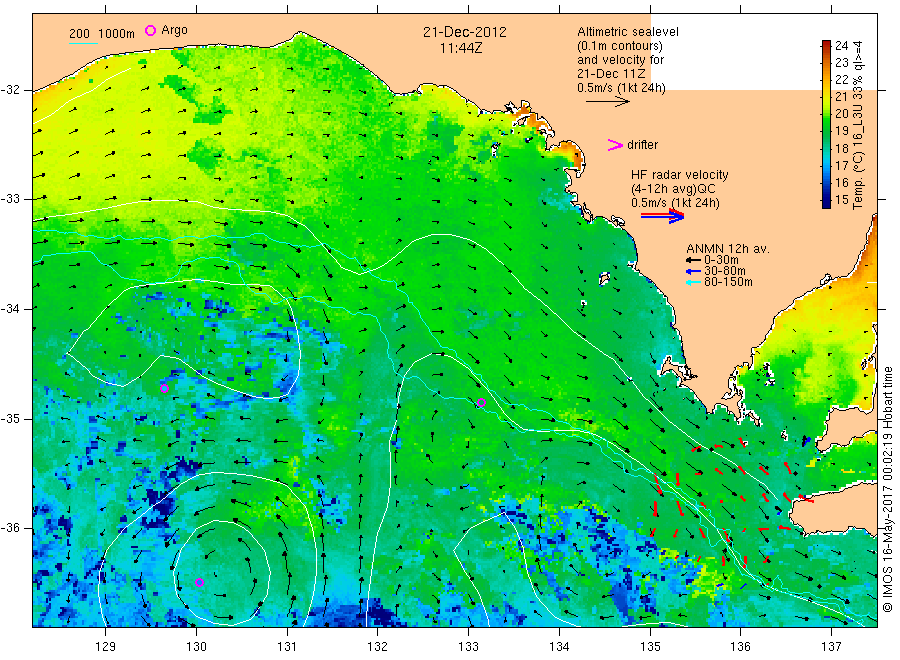
Task: Click the cyan line under the 200 label
Action: click(x=83, y=42)
